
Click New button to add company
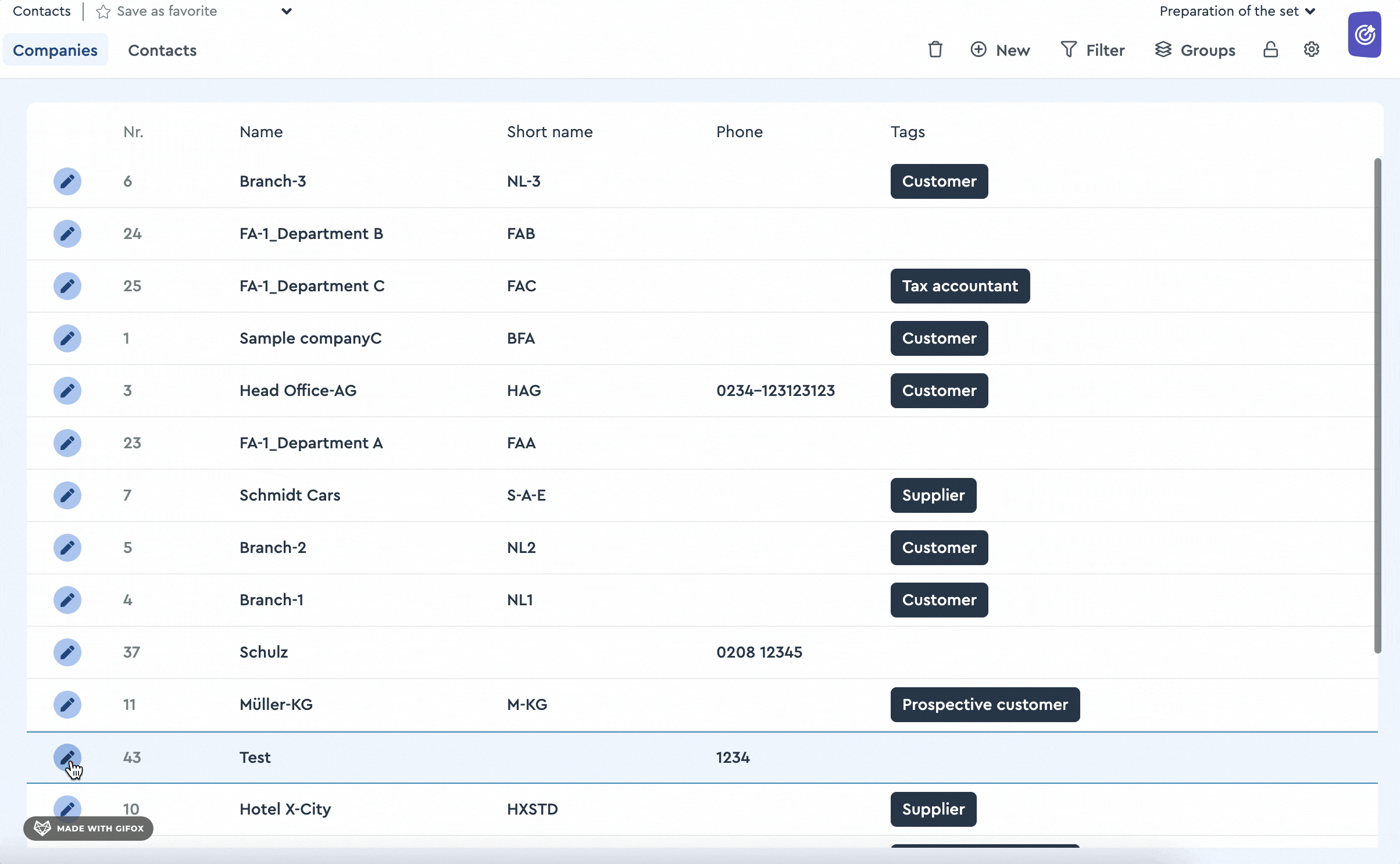[x=1000, y=49]
